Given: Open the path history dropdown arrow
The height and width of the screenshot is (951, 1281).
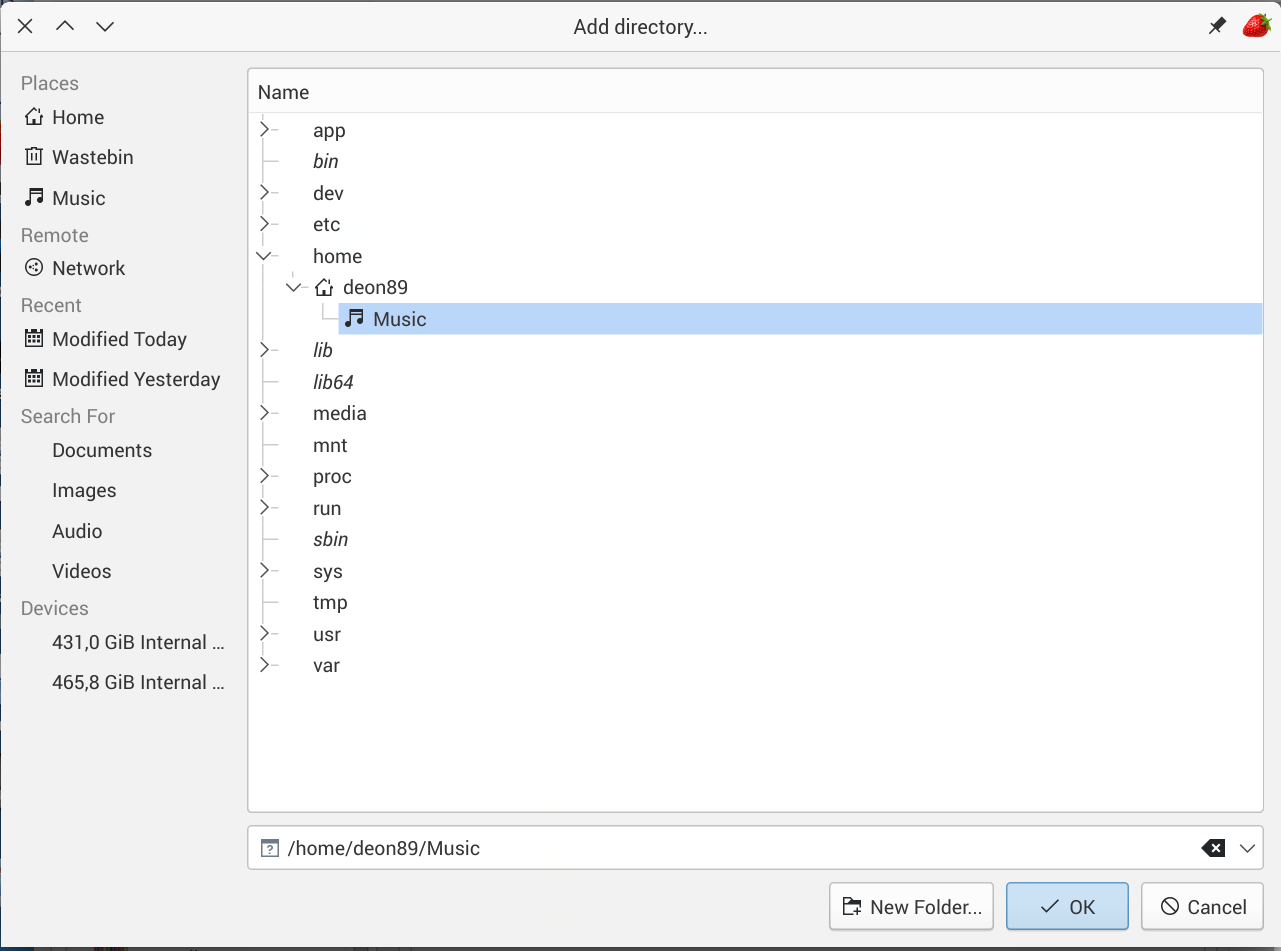Looking at the screenshot, I should pyautogui.click(x=1247, y=848).
